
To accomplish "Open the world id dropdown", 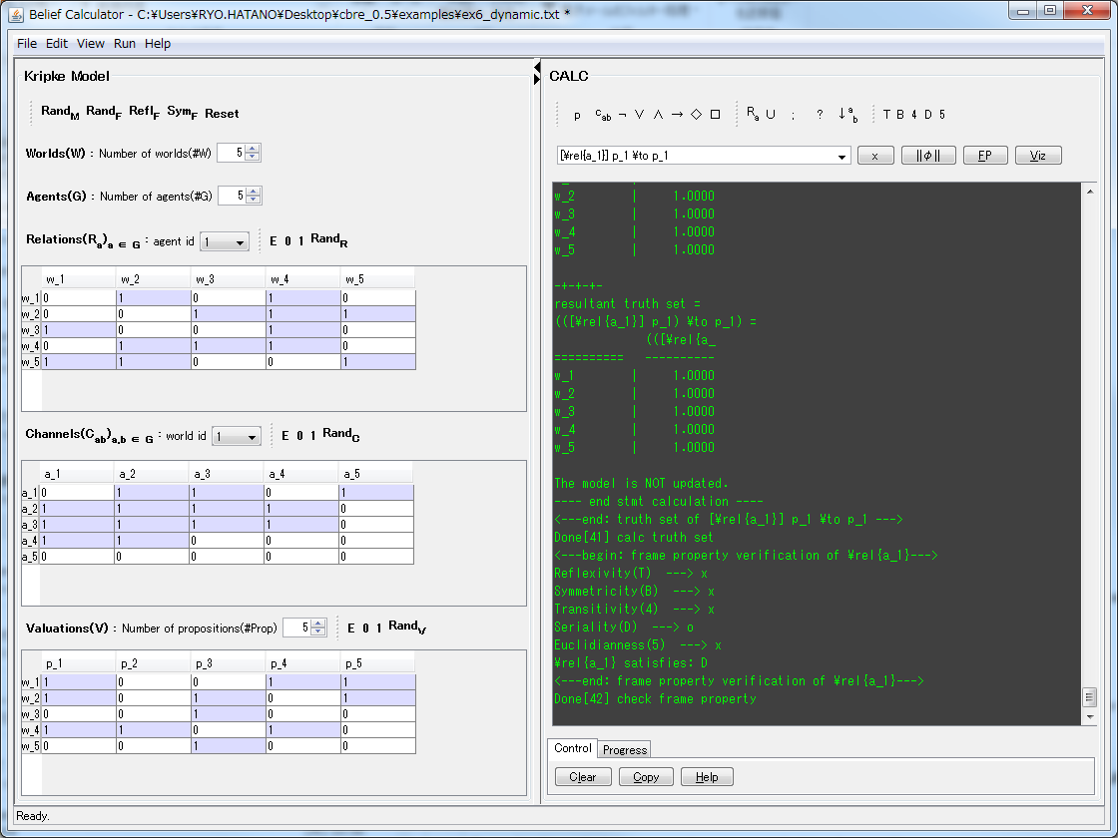I will pyautogui.click(x=237, y=436).
